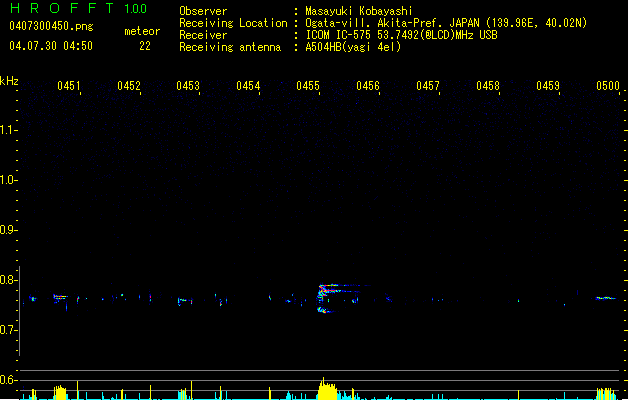Click the 0457 time axis marker
Viewport: 629px width, 400px height.
(428, 86)
